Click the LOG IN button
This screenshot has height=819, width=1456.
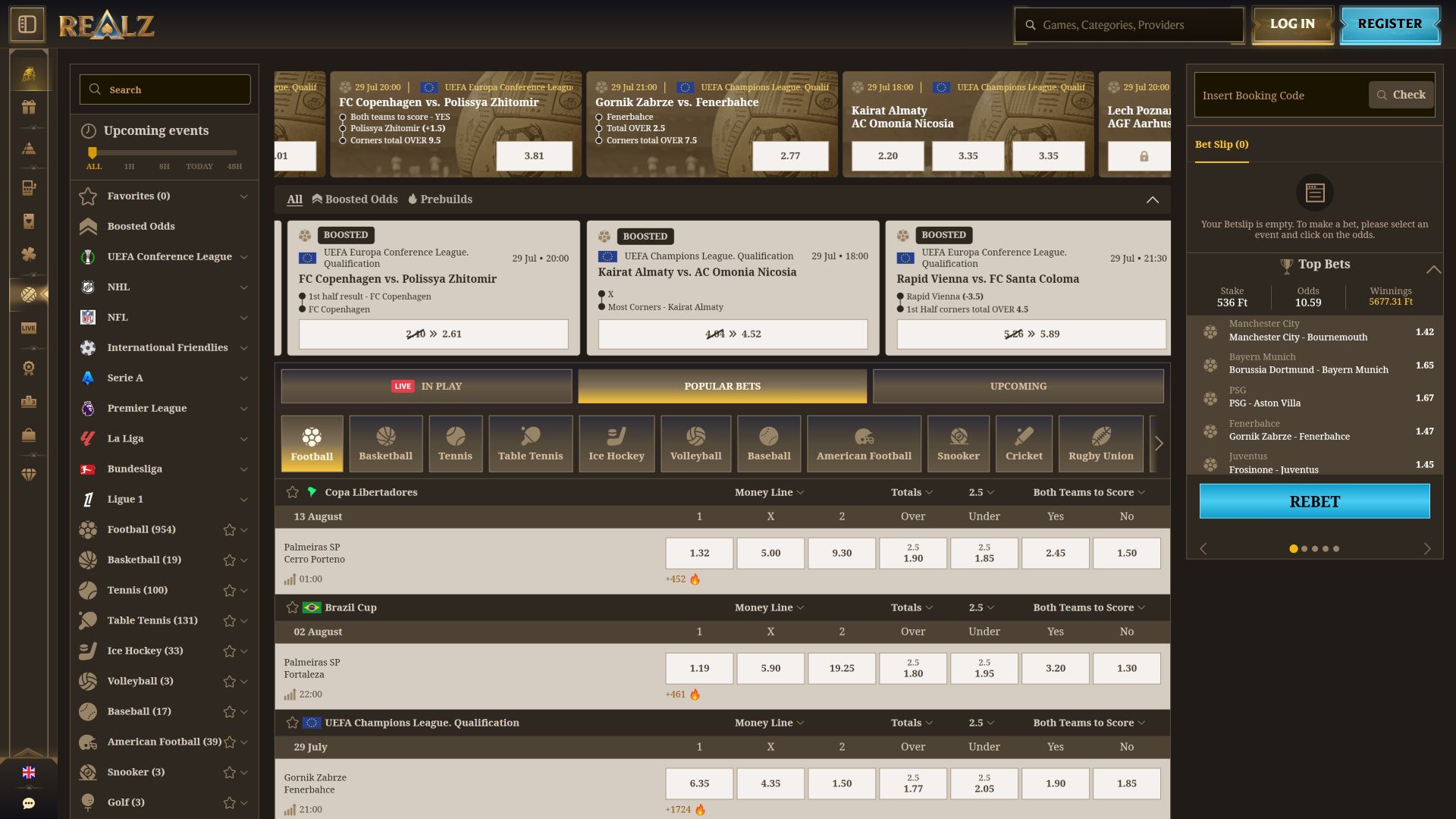tap(1292, 24)
